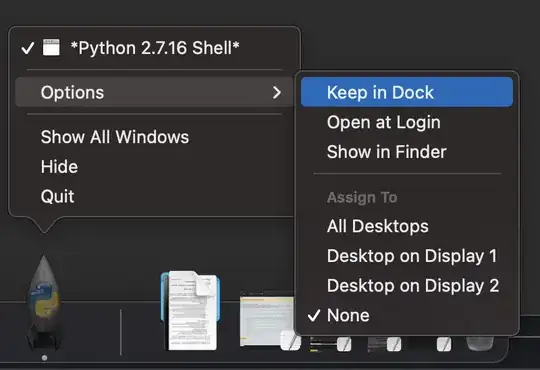The height and width of the screenshot is (370, 540).
Task: Select the checked *Python 2.7.16 Shell* window
Action: 154,48
